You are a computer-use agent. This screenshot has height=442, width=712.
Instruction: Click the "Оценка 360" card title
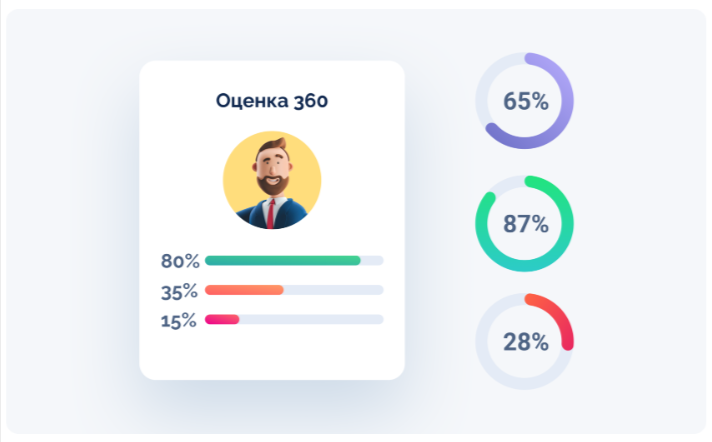(272, 101)
